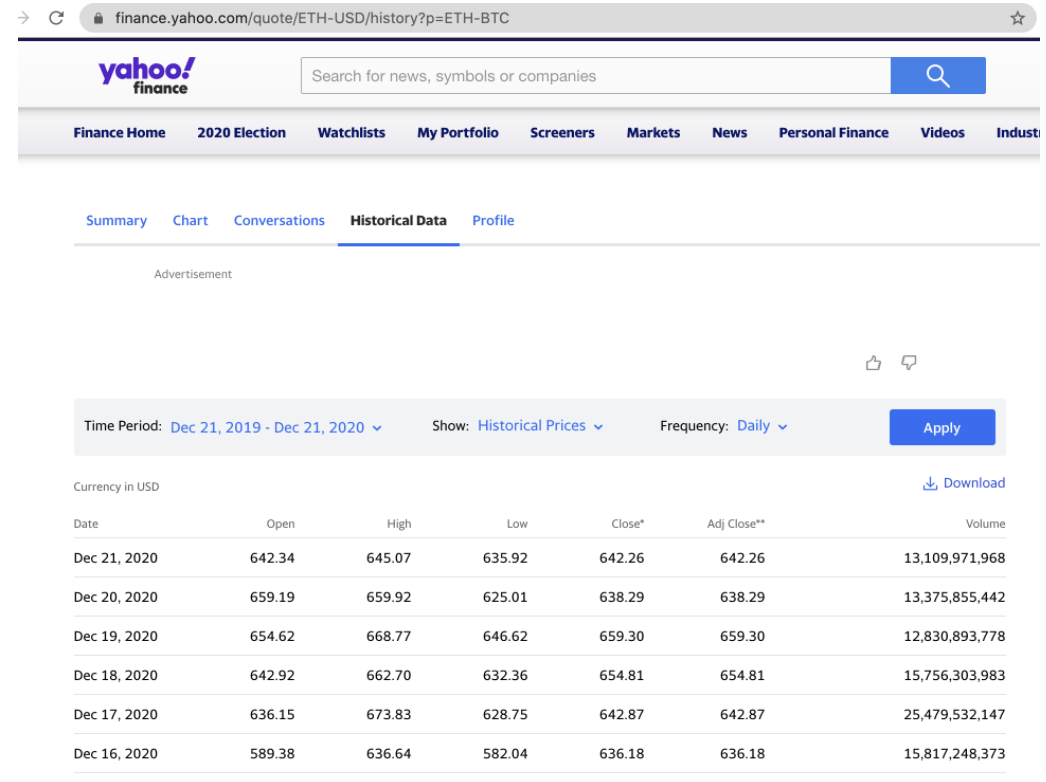Click the Open column header

(x=280, y=524)
